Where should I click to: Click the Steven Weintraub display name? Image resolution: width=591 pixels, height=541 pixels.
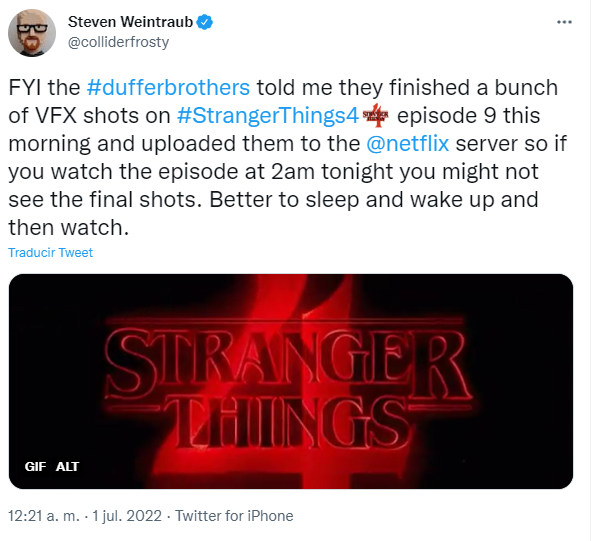point(130,22)
